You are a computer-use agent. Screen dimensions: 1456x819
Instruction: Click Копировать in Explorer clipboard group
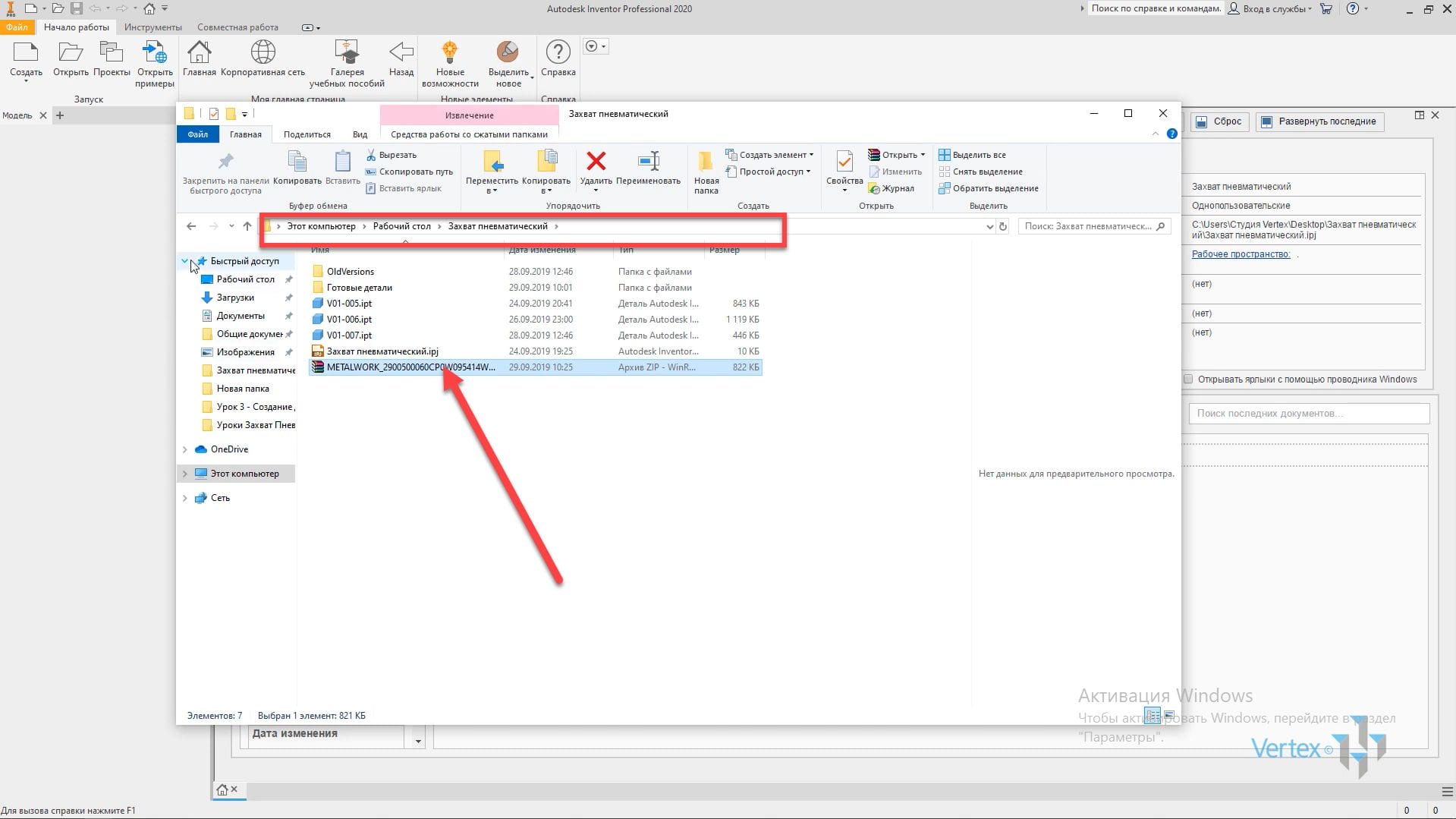297,168
